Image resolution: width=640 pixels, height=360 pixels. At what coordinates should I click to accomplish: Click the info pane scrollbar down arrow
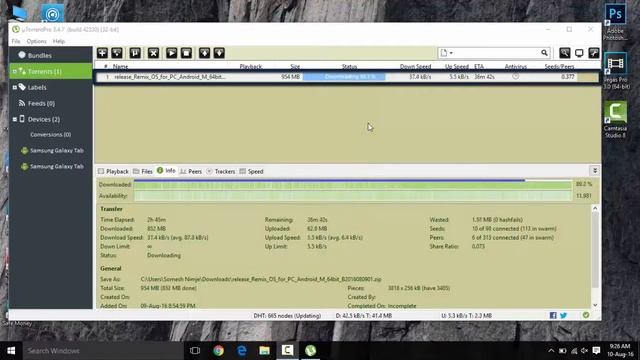(x=595, y=305)
